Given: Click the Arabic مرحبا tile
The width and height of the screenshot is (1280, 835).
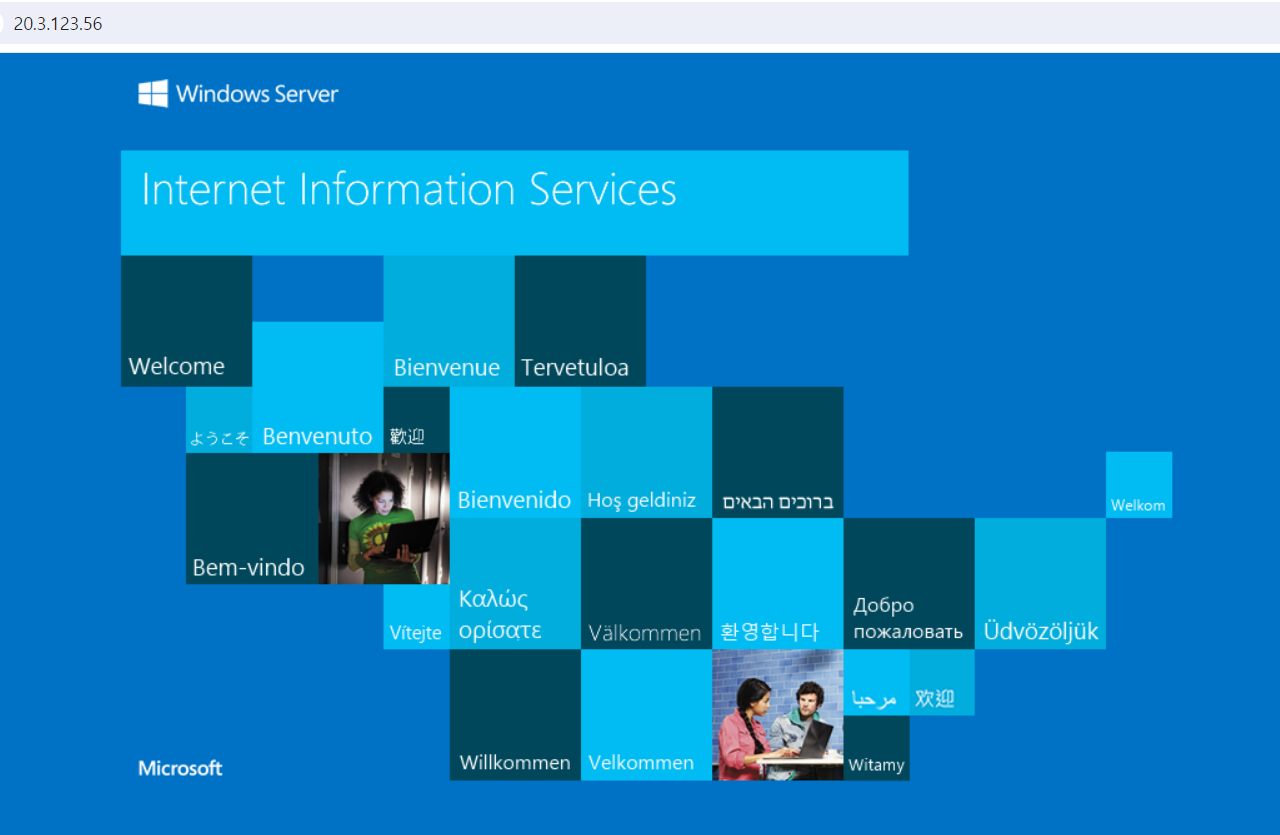Looking at the screenshot, I should (x=877, y=682).
